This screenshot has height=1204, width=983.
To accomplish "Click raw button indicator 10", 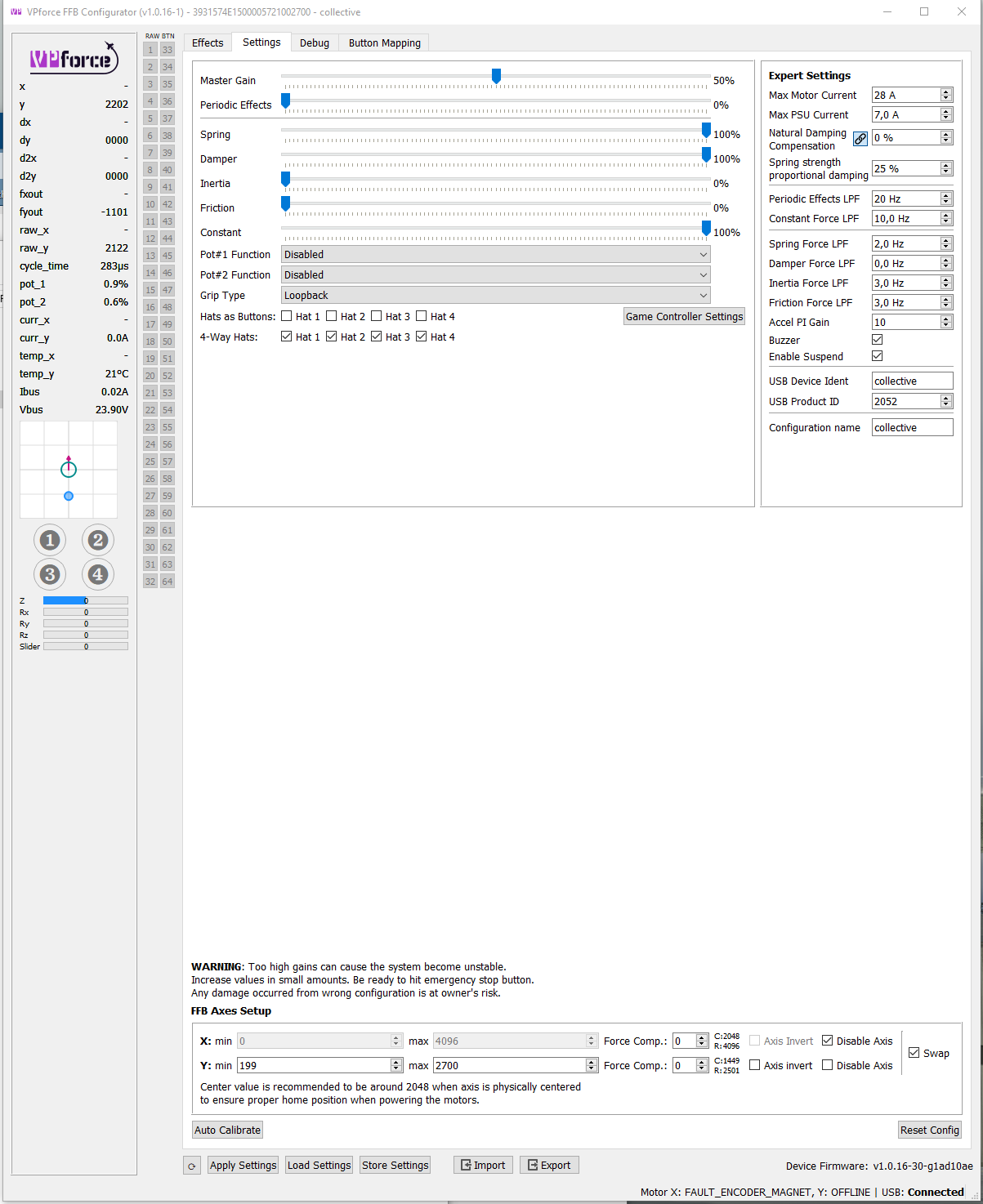I will (150, 204).
